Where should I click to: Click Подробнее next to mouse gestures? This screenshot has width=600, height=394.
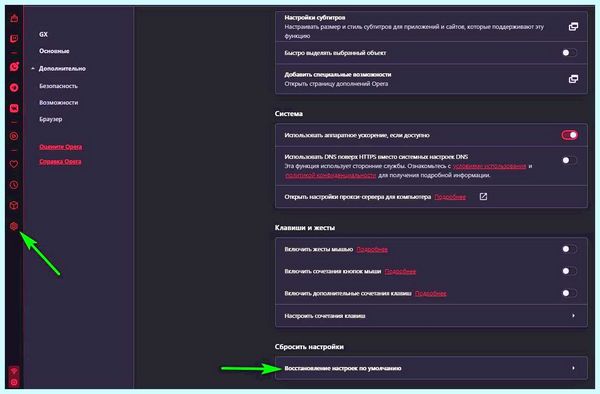[x=372, y=249]
